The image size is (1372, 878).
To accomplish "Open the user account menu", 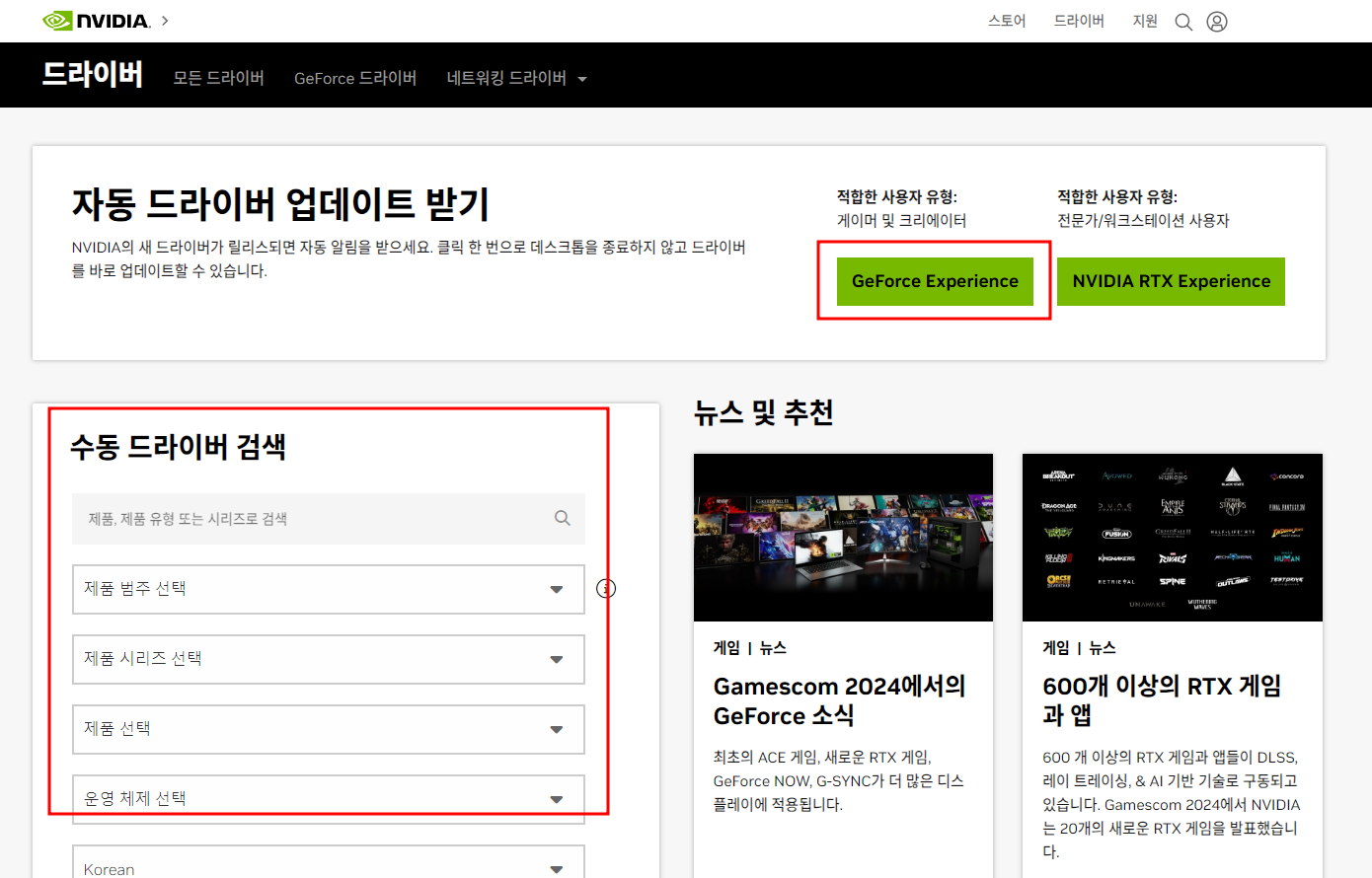I will 1217,21.
